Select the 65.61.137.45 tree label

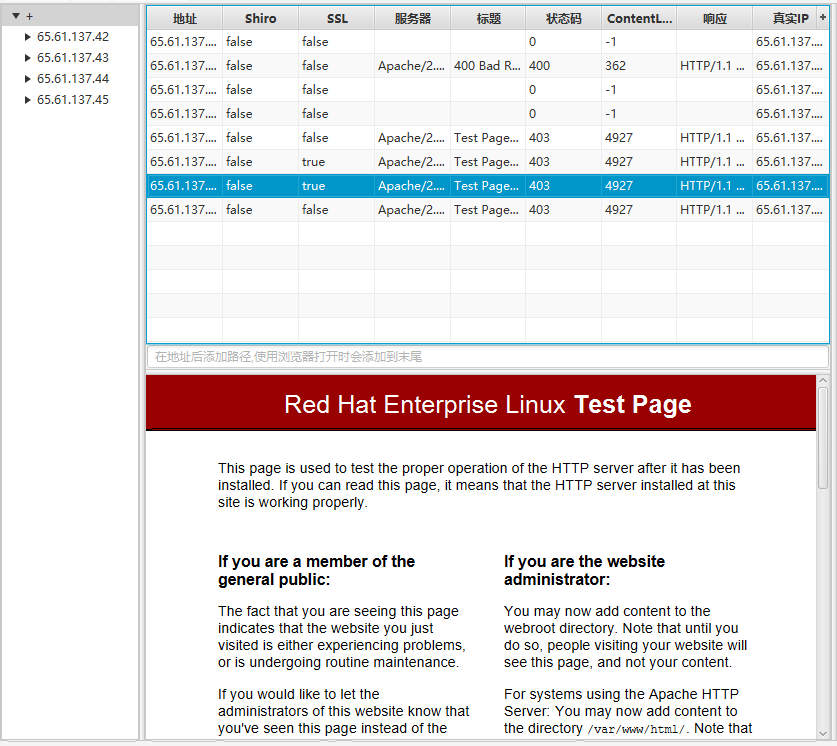coord(73,100)
